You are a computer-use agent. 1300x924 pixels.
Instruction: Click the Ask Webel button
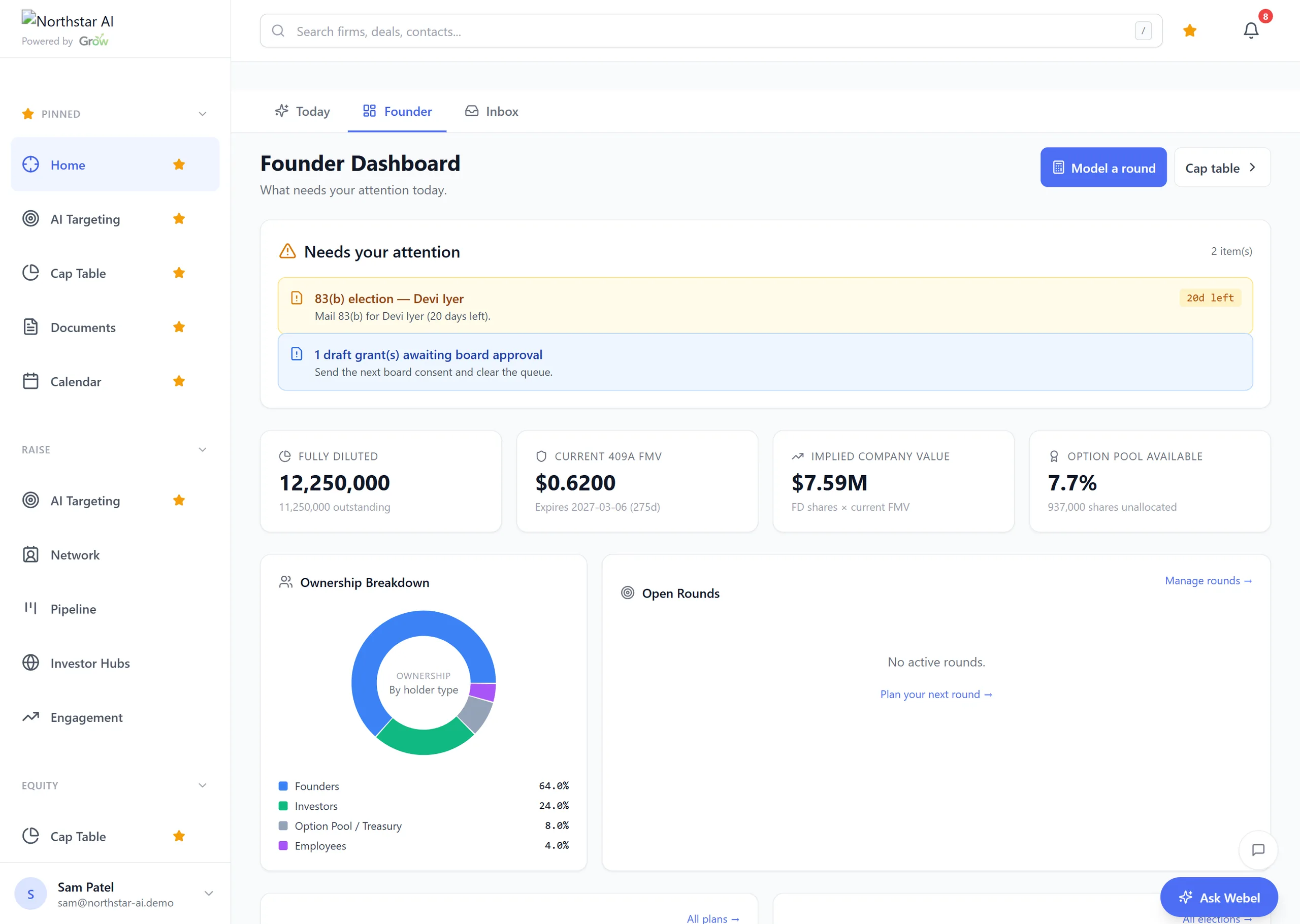1219,898
